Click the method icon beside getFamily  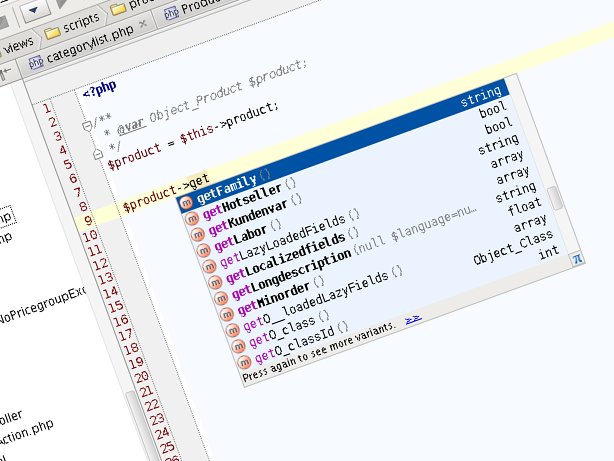[x=186, y=202]
